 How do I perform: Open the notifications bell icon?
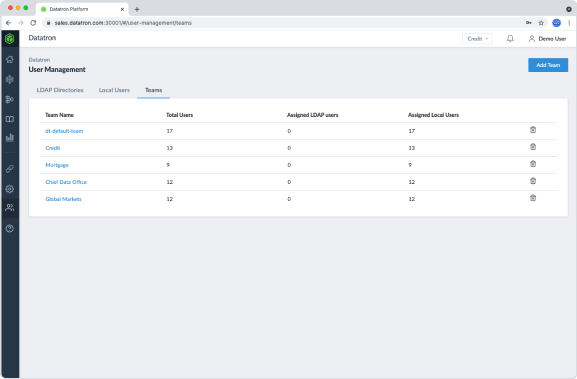tap(510, 39)
